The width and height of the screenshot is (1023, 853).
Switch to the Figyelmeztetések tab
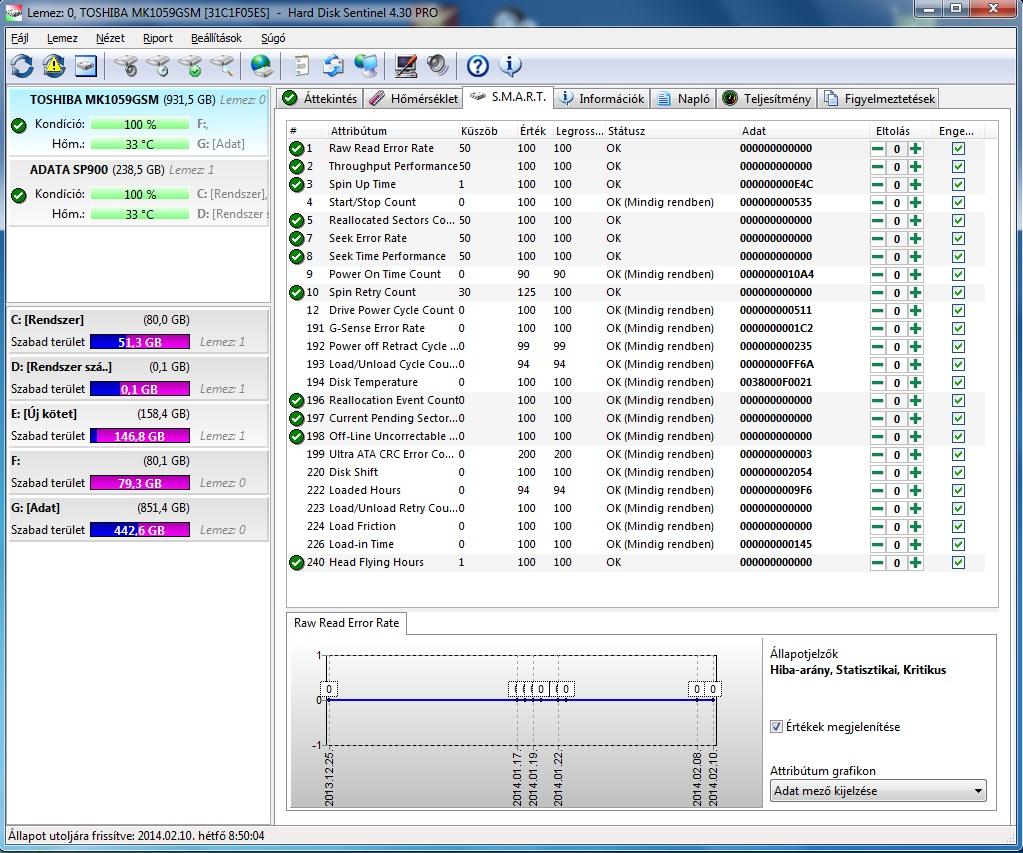click(879, 99)
